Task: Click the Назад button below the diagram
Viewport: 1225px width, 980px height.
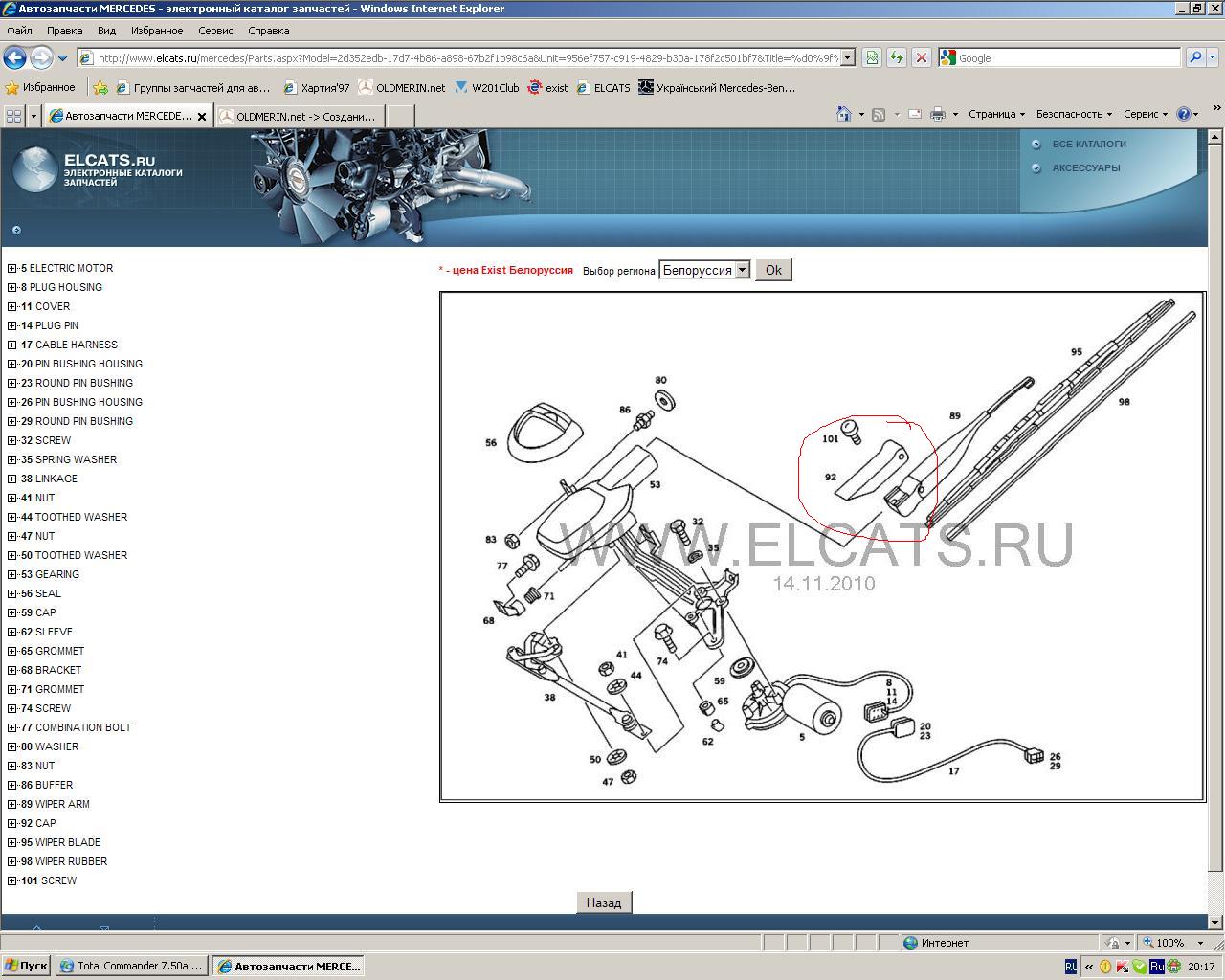Action: tap(604, 902)
